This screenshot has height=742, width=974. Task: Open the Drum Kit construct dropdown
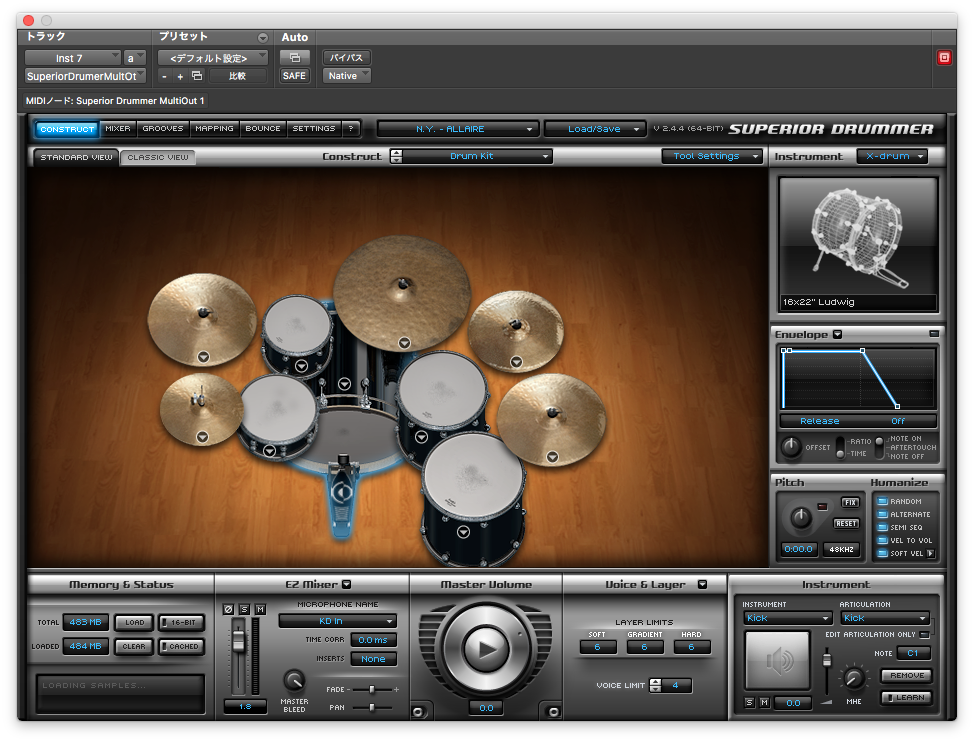click(478, 156)
